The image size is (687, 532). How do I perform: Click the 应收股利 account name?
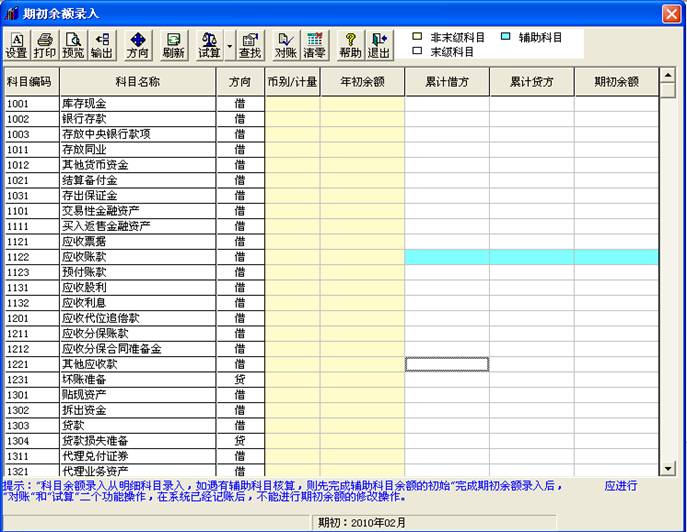click(x=84, y=288)
